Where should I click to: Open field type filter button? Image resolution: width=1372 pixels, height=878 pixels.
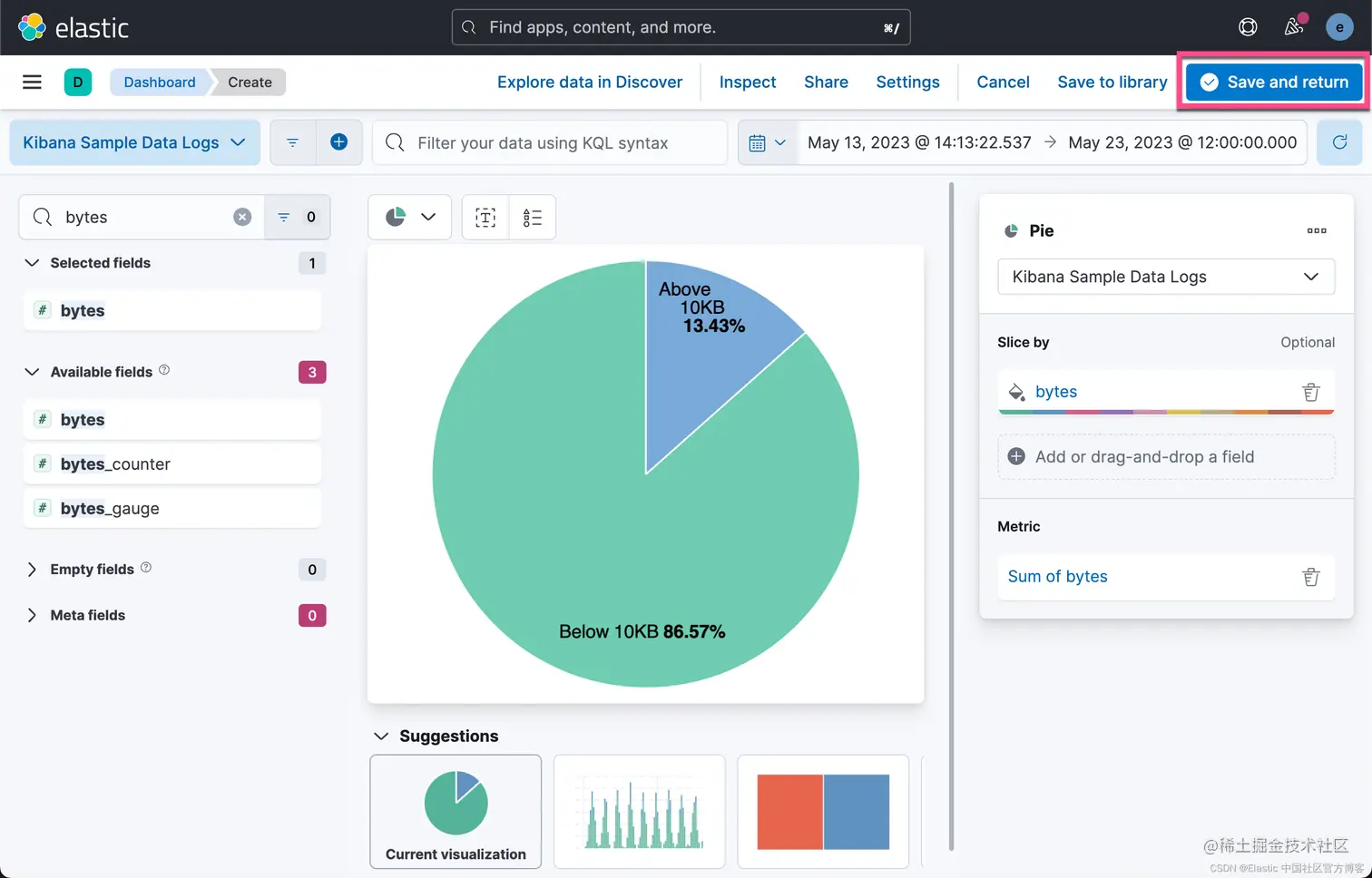pyautogui.click(x=297, y=217)
